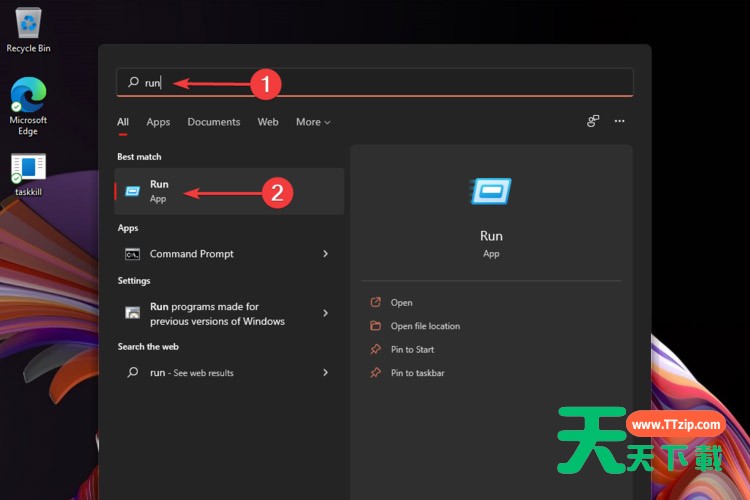Screen dimensions: 750x500
Task: Click the connected accounts icon beside ellipsis
Action: coord(593,121)
